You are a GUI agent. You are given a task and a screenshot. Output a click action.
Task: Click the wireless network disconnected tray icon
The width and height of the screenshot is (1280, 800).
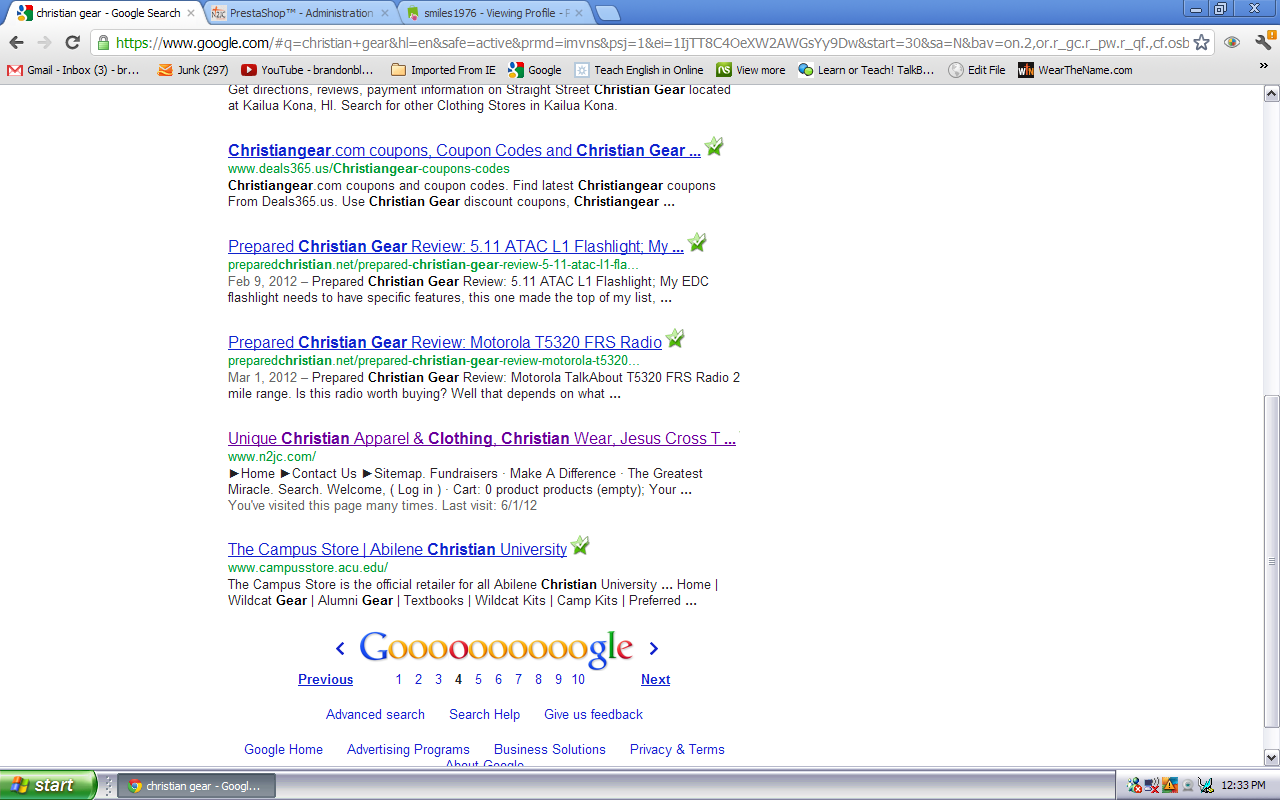[x=1152, y=785]
